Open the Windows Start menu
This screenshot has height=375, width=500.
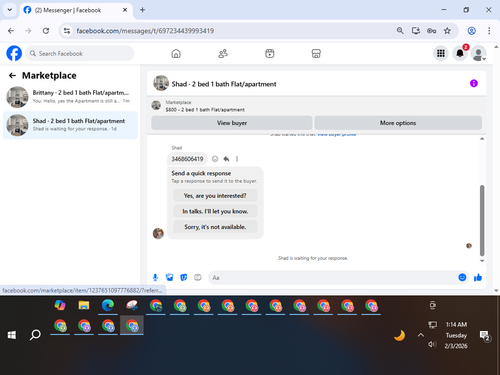coord(12,335)
